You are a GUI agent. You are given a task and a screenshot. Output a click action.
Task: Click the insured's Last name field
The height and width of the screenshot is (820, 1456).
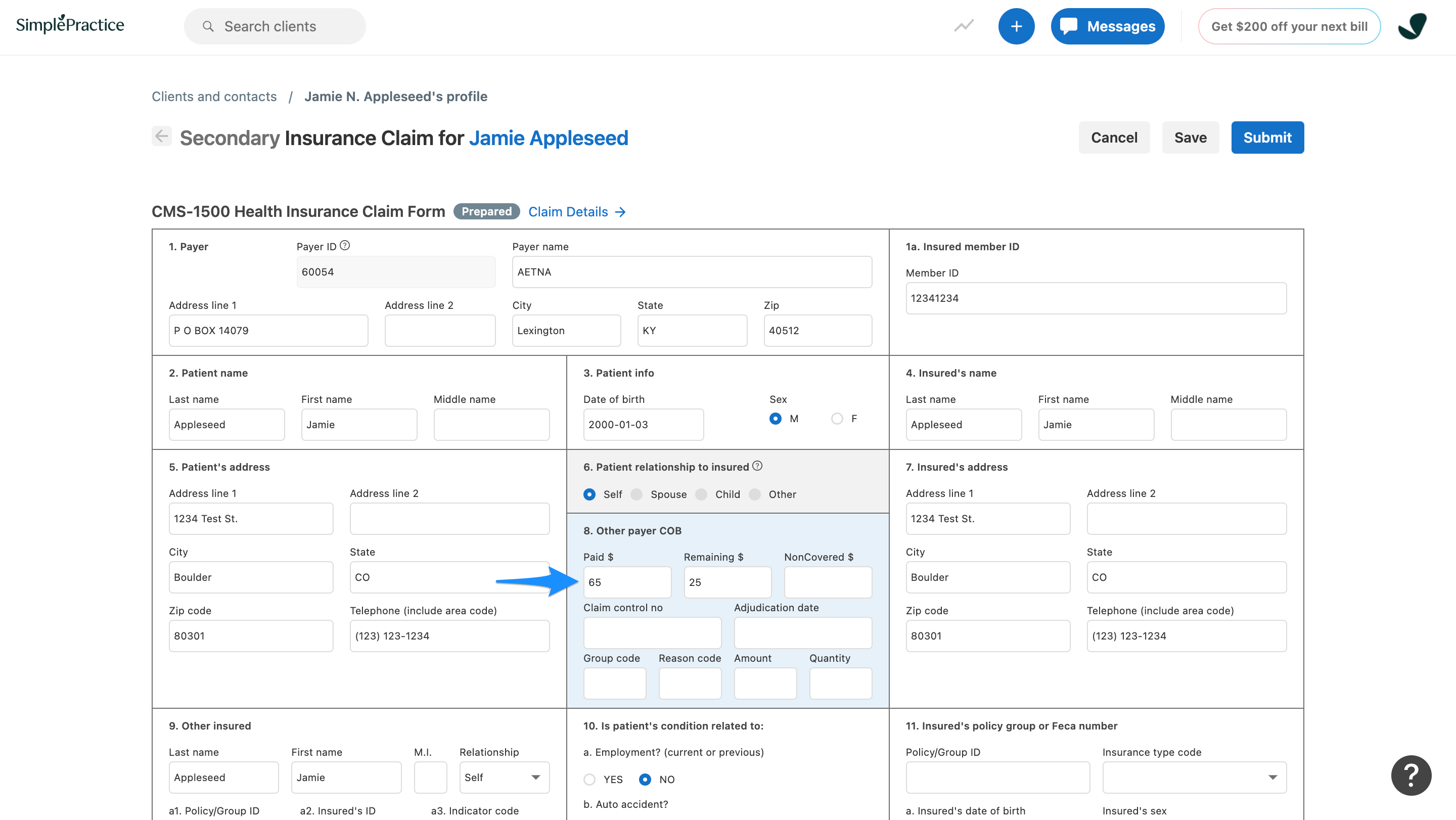click(x=963, y=425)
